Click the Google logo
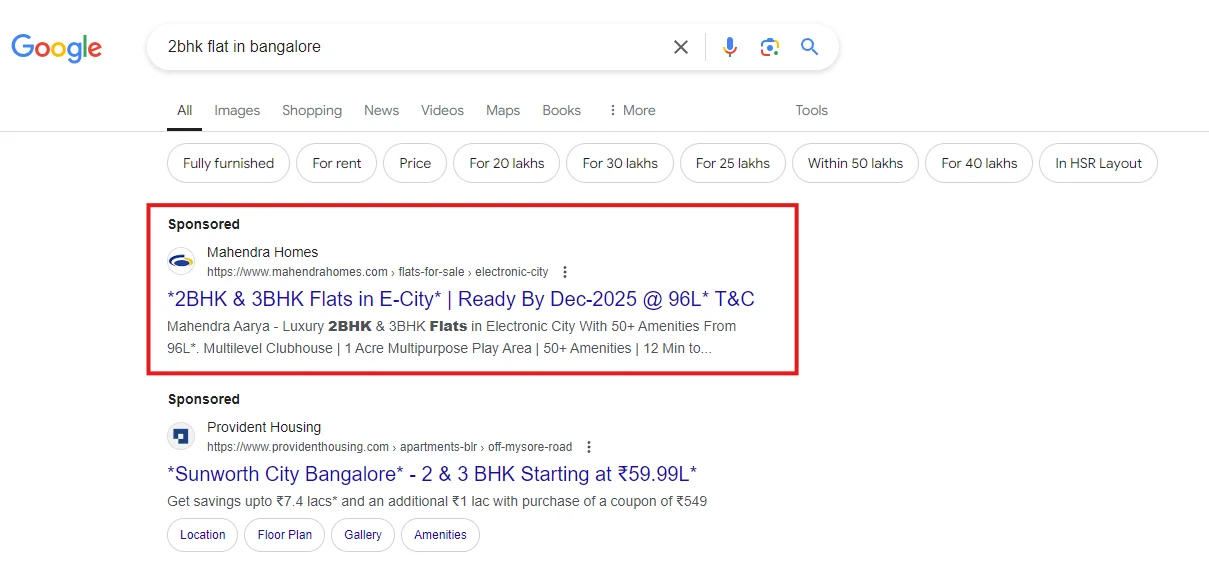 57,47
